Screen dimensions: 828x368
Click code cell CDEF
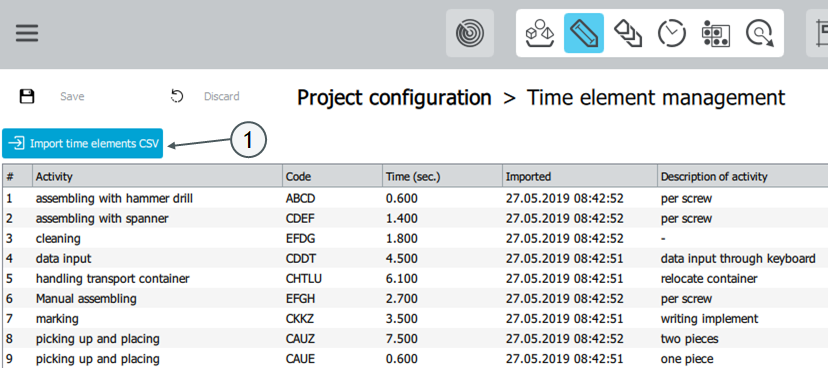click(x=300, y=219)
